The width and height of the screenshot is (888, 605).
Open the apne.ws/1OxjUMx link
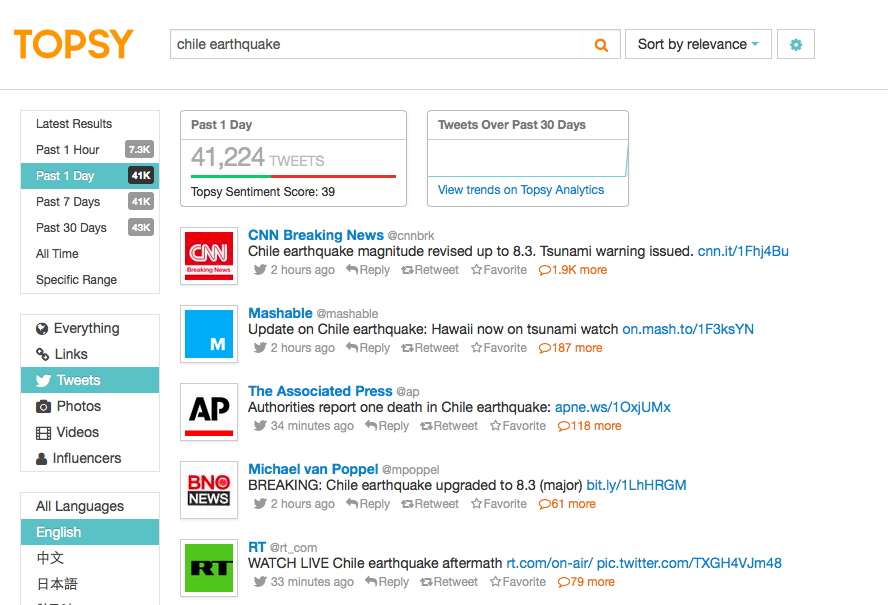tap(613, 407)
